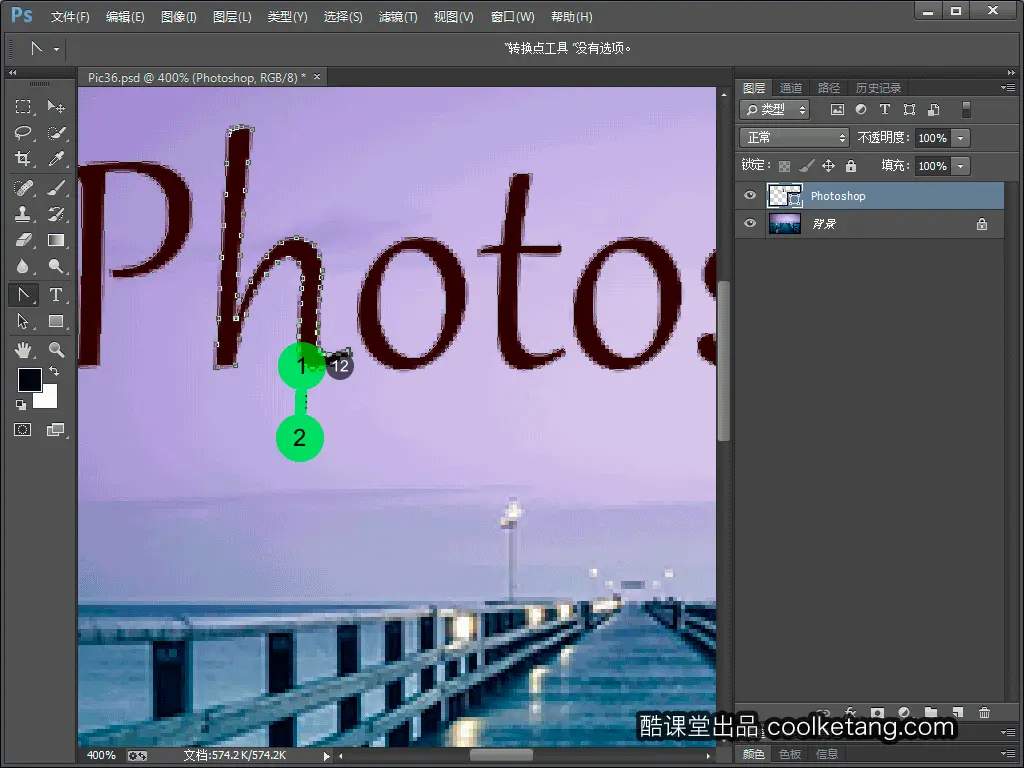1024x768 pixels.
Task: Select the Crop tool
Action: point(23,159)
